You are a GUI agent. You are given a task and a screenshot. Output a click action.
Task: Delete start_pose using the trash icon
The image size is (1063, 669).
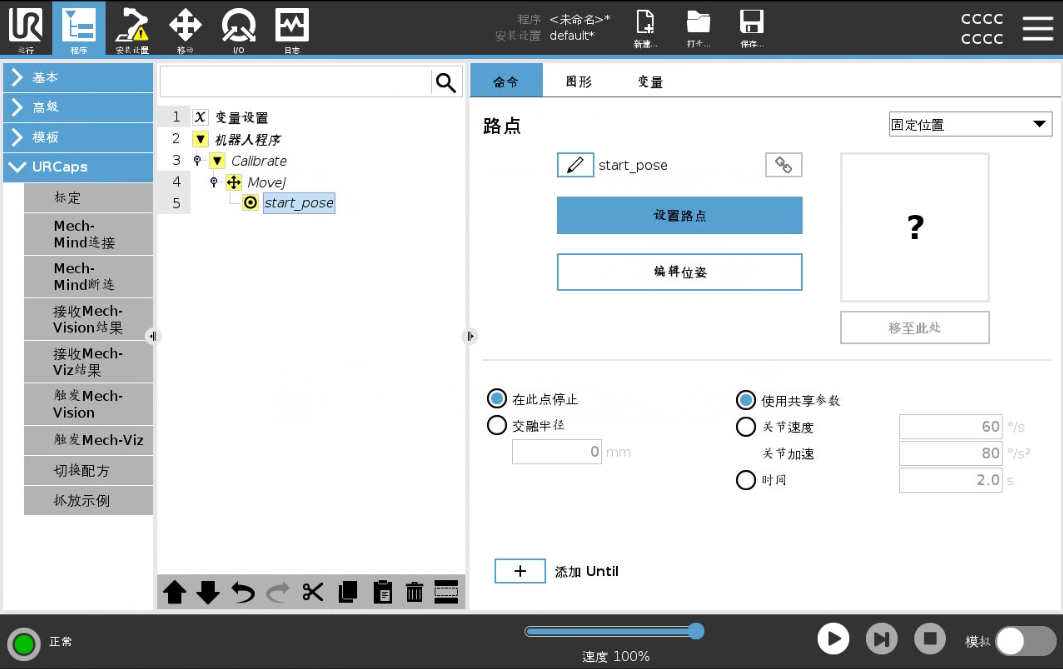pos(416,592)
